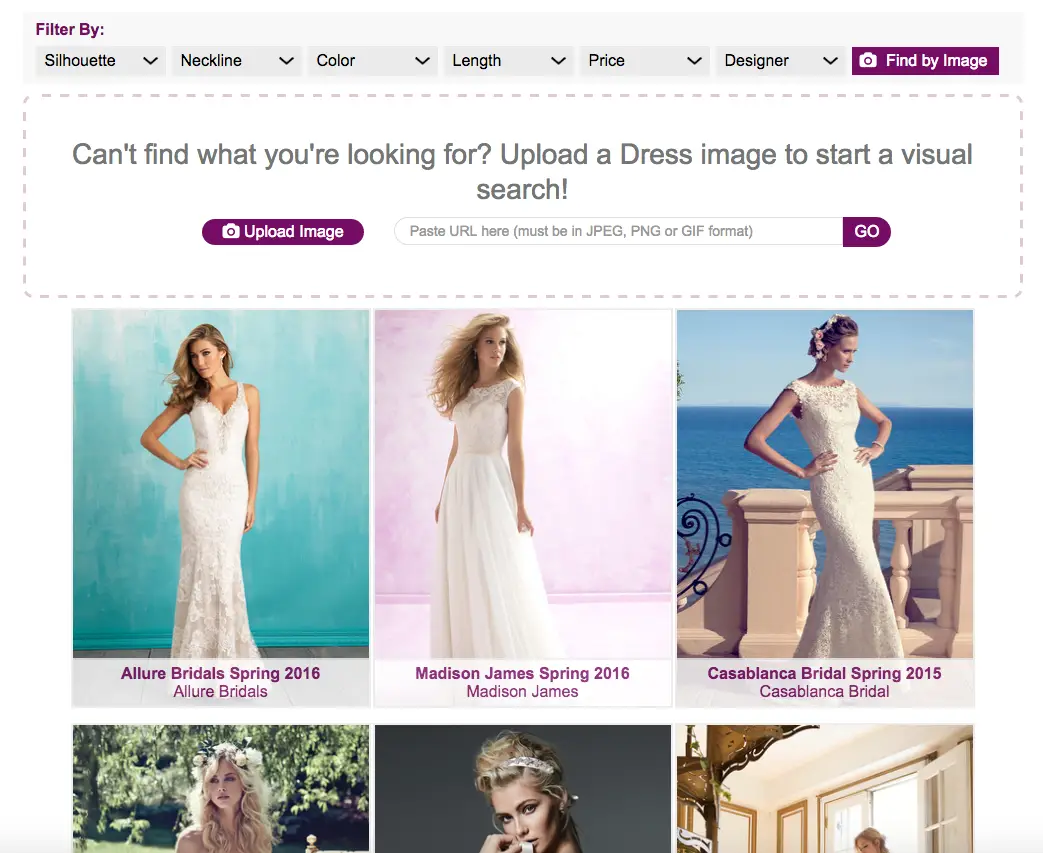Image resolution: width=1043 pixels, height=853 pixels.
Task: Click the Madison James Spring 2016 title link
Action: click(522, 673)
